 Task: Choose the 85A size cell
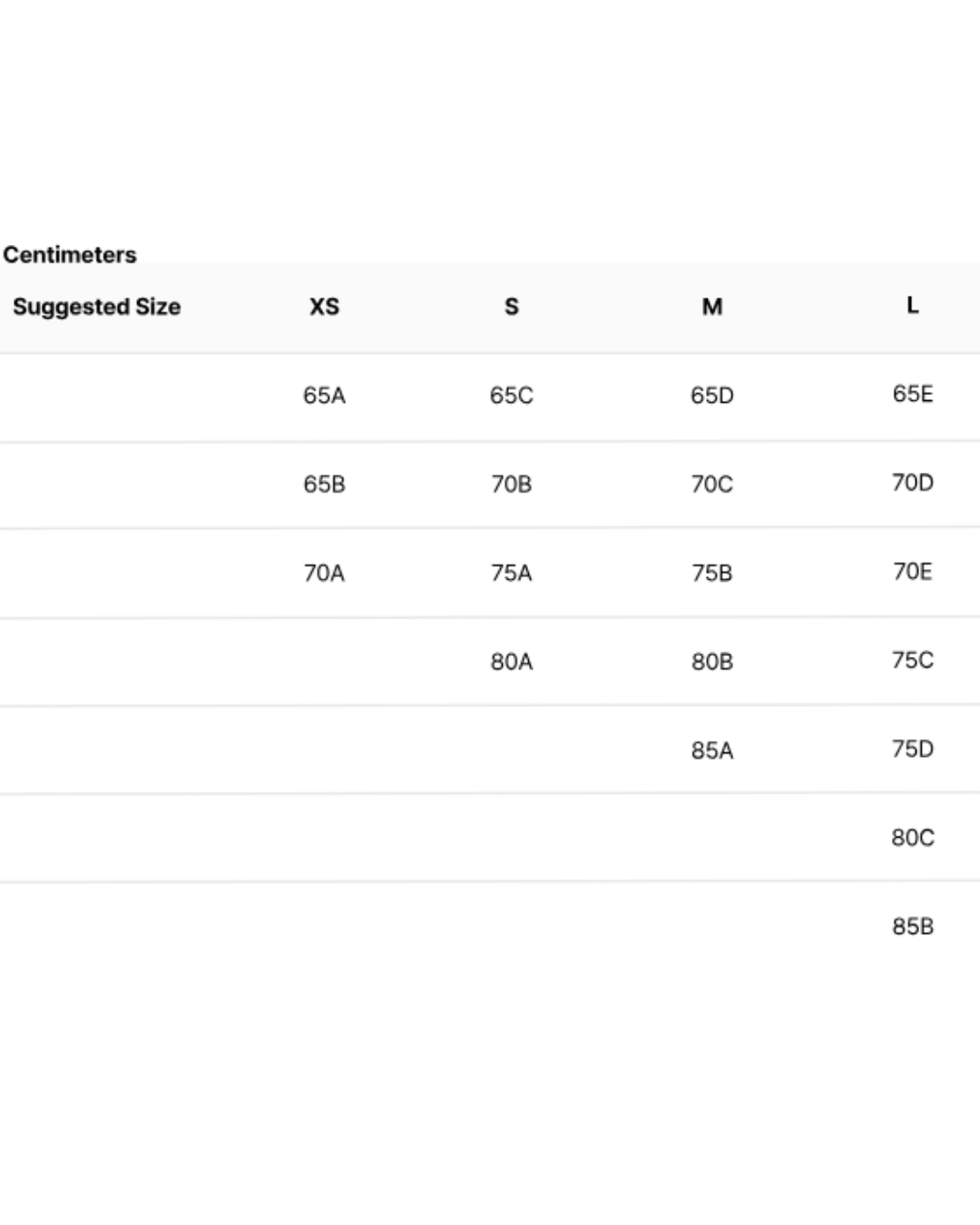(712, 751)
